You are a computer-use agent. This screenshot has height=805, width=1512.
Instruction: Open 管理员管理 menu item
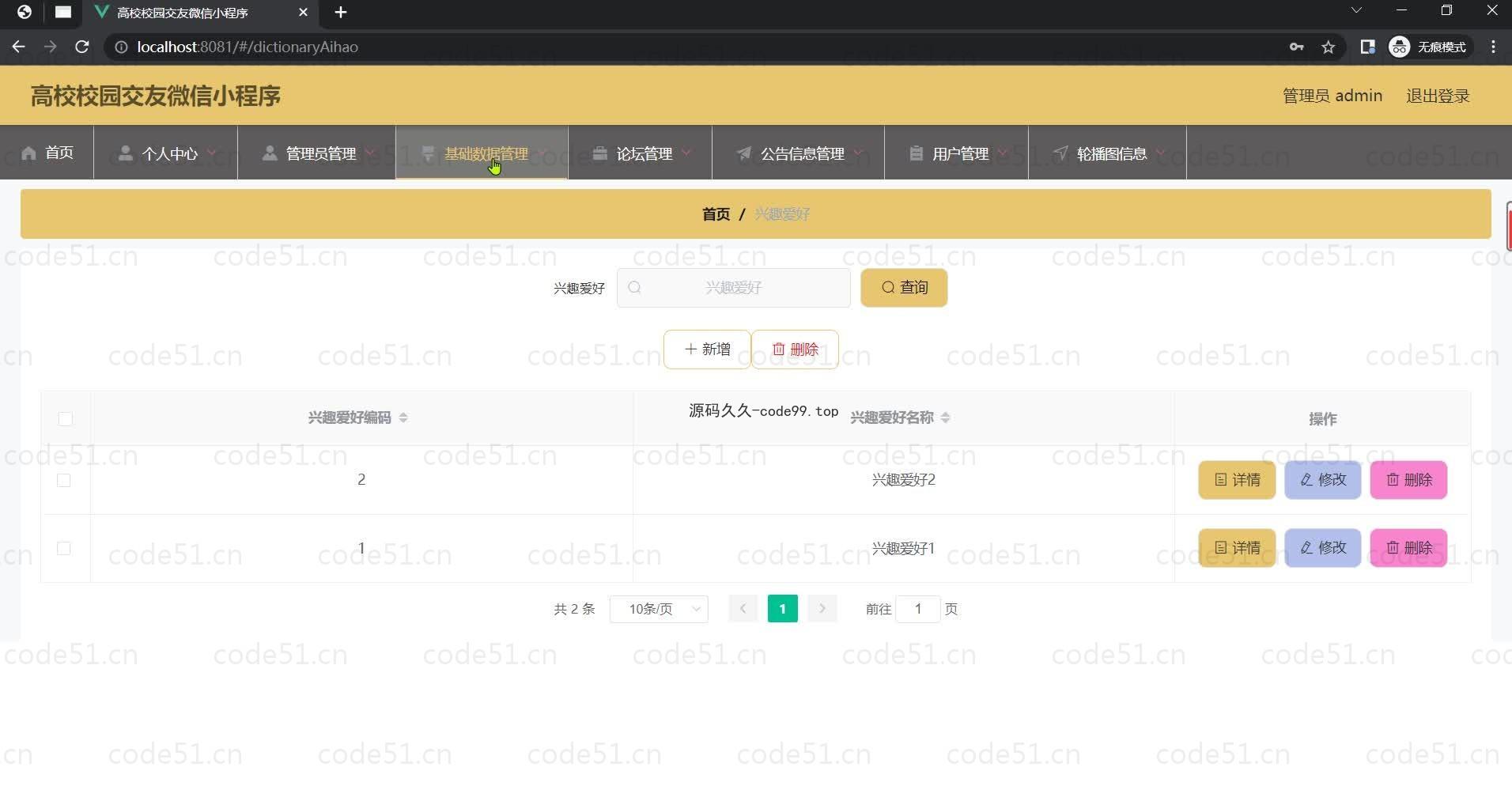pyautogui.click(x=317, y=153)
